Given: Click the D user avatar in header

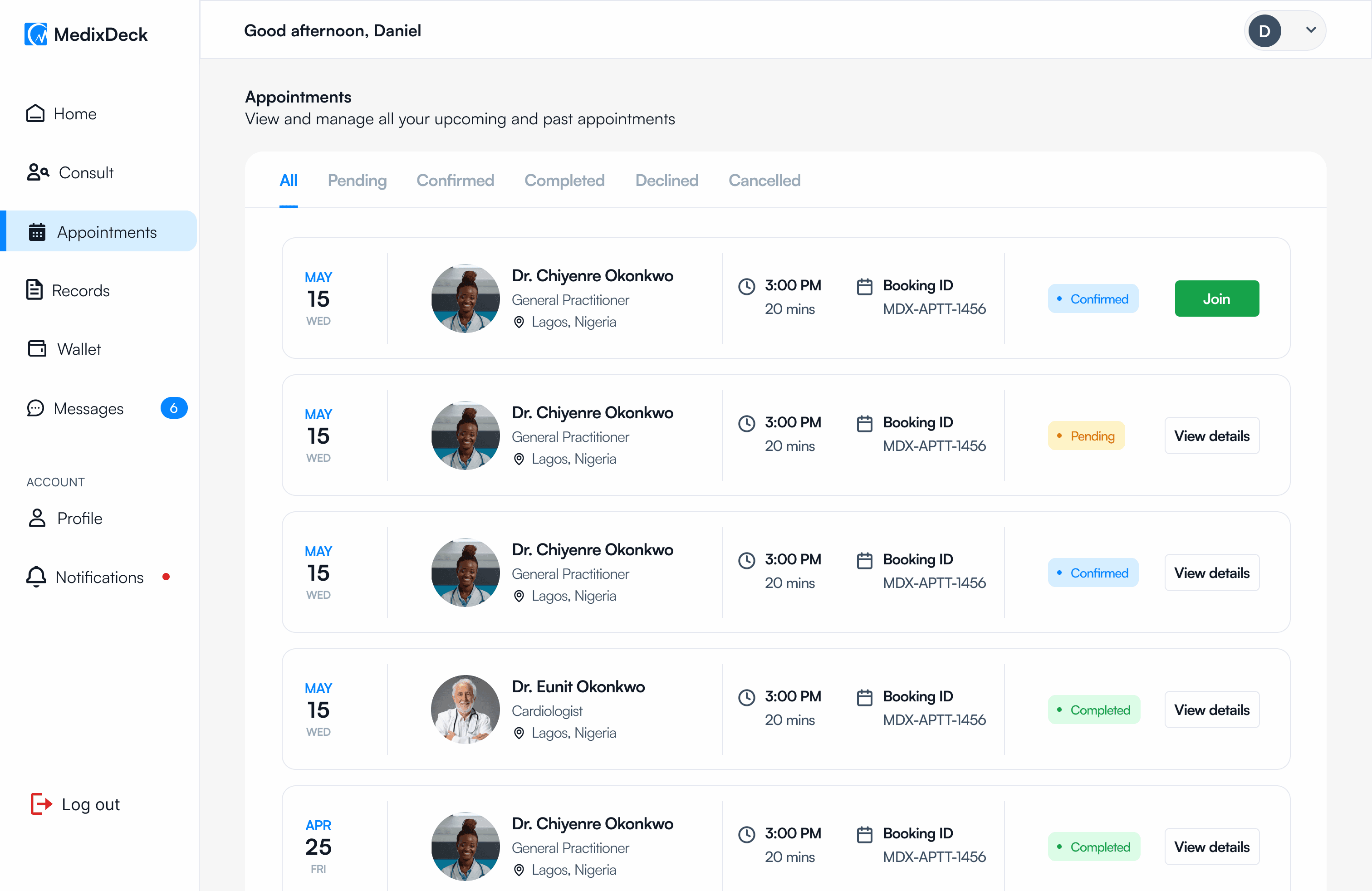Looking at the screenshot, I should (1264, 31).
